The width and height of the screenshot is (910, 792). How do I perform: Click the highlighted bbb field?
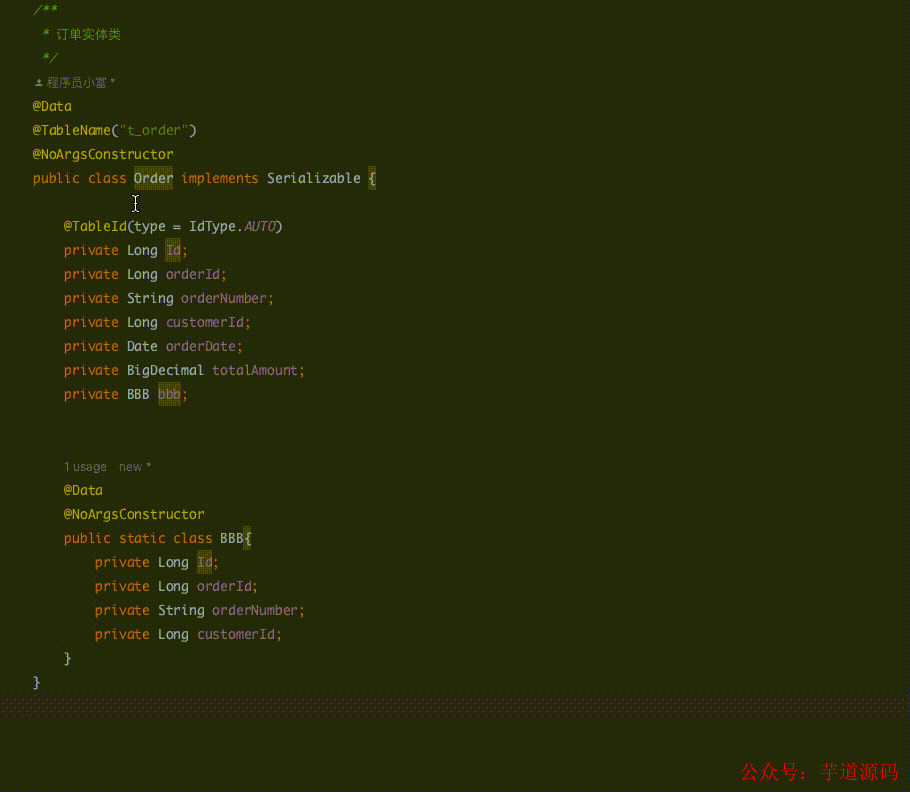pos(168,394)
